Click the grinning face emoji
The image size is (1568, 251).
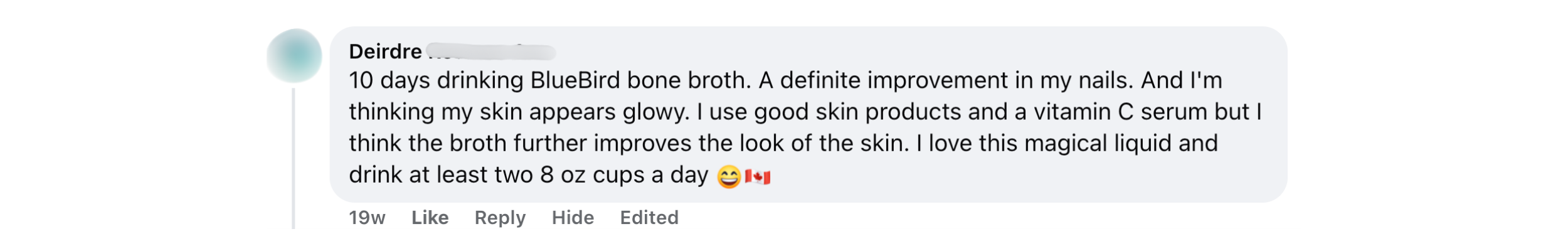point(729,176)
